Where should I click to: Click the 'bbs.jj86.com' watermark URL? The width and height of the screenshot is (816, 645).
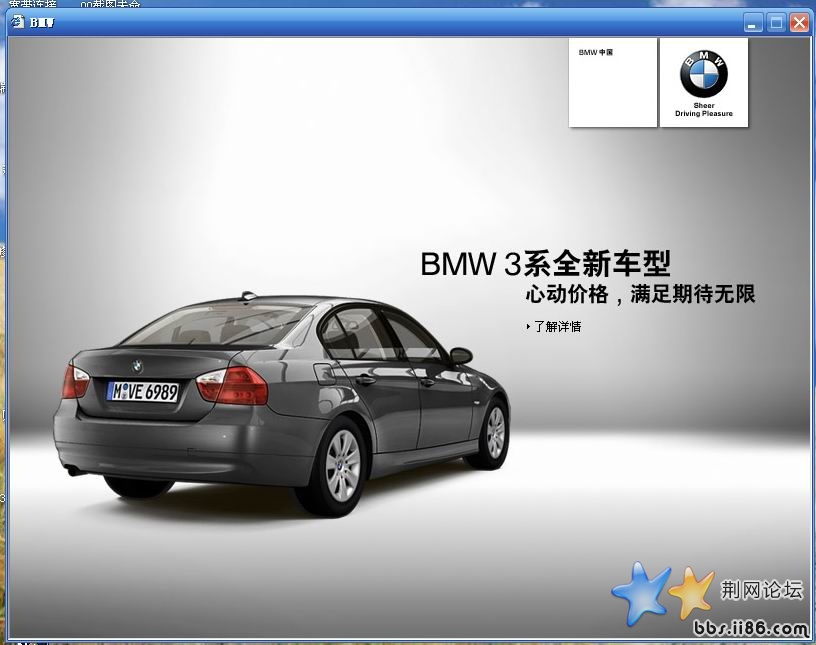point(749,628)
